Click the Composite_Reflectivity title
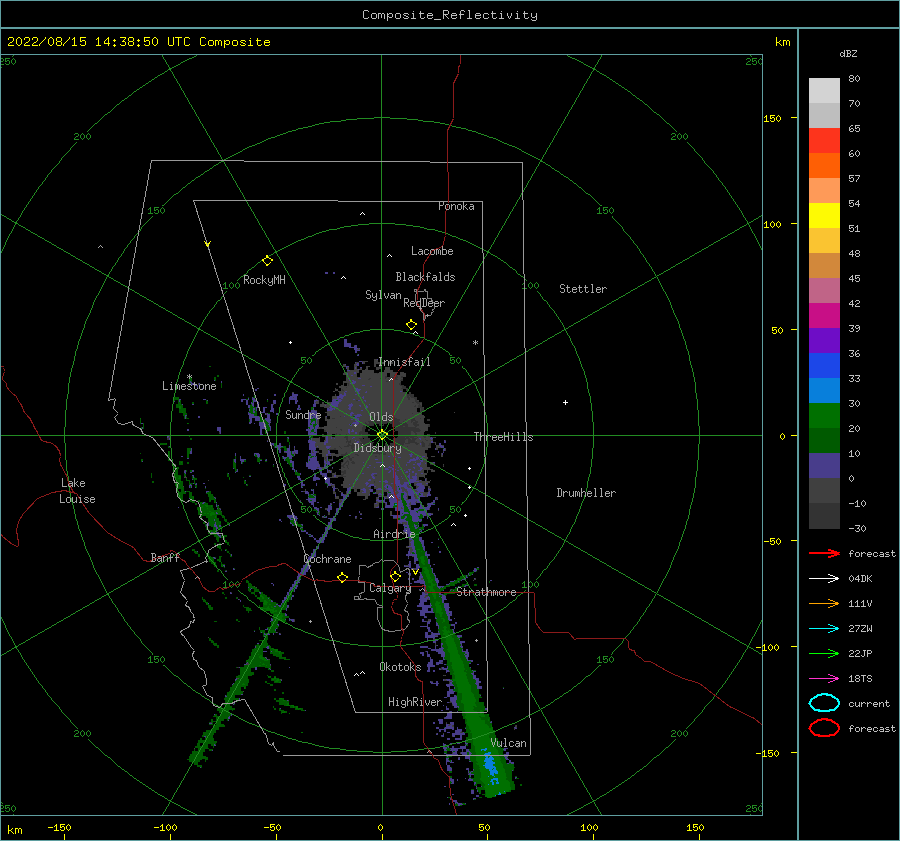The image size is (900, 841). pos(450,15)
